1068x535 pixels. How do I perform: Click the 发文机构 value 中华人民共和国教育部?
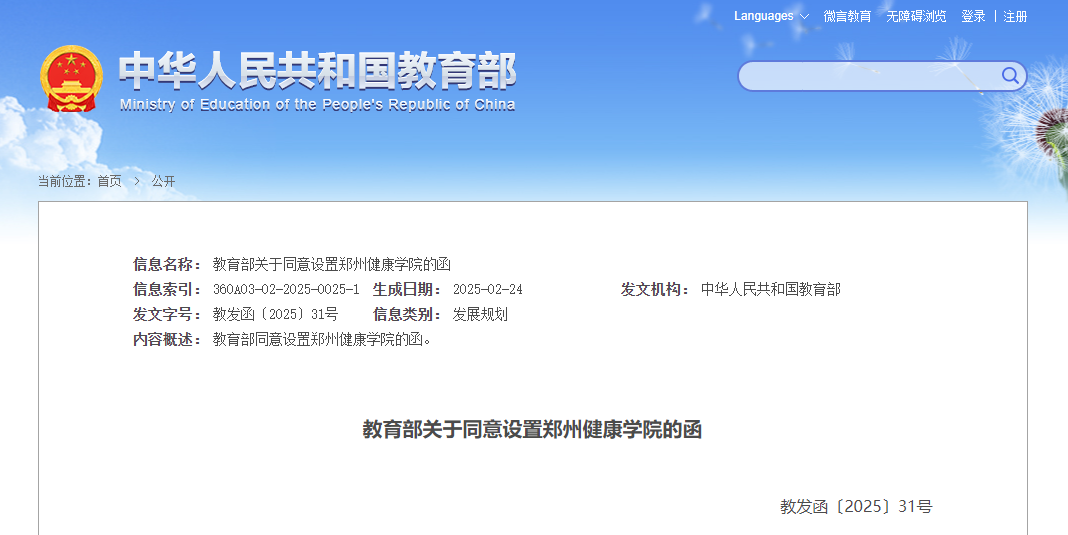coord(771,289)
